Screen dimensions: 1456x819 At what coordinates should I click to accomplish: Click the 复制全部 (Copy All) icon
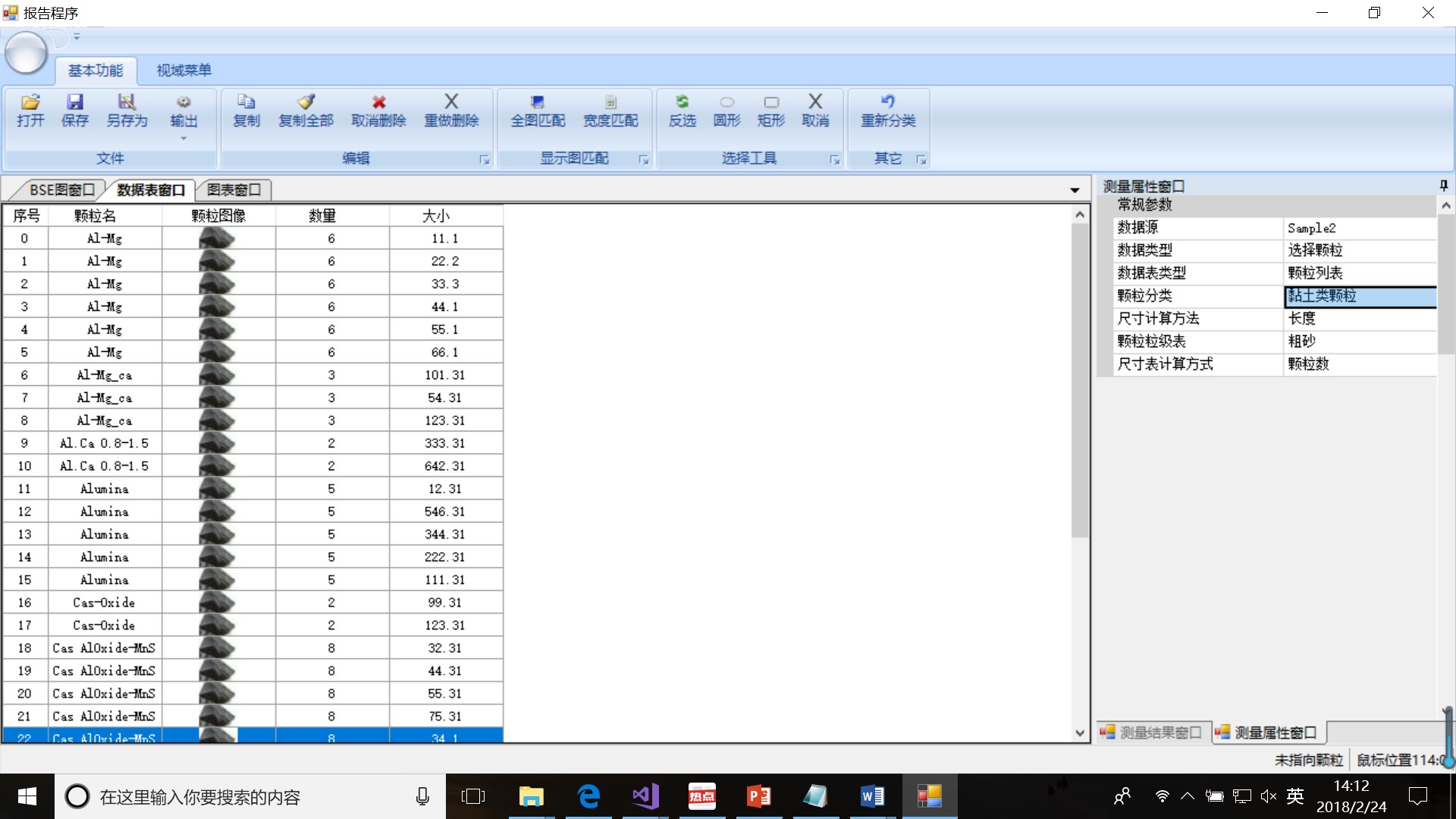[306, 102]
